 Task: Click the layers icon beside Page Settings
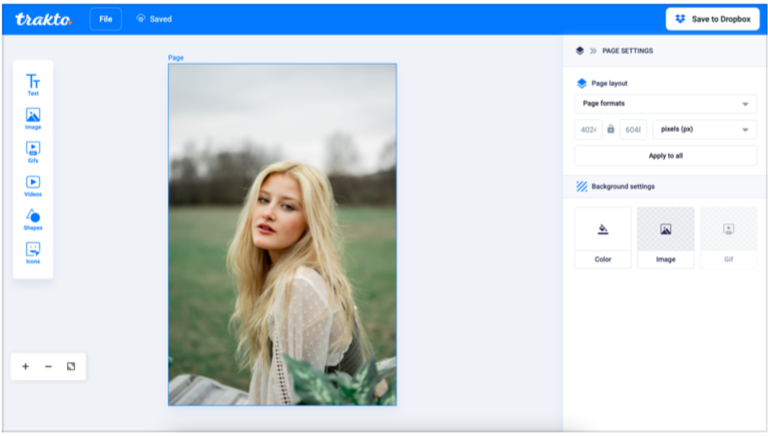point(580,50)
